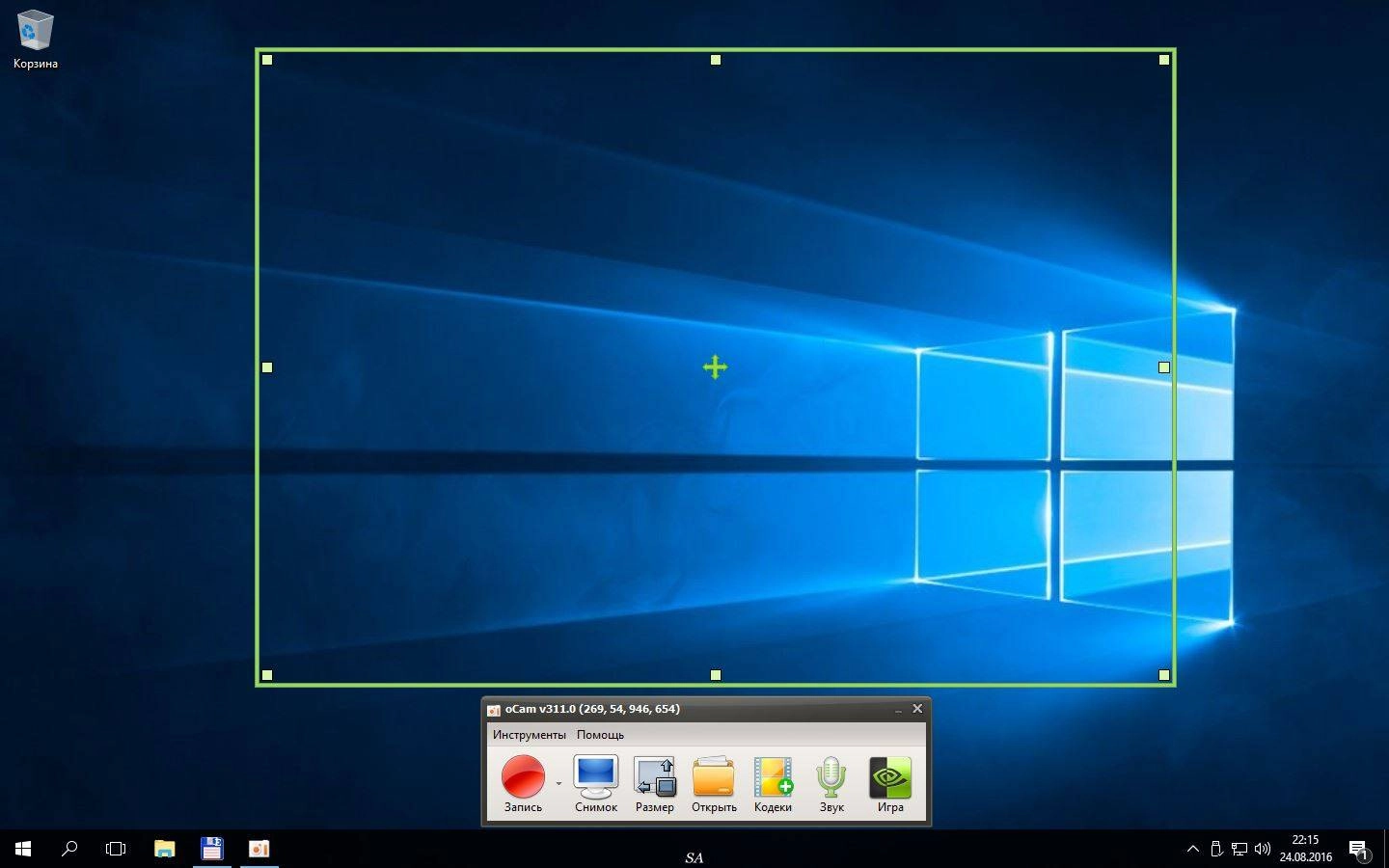The height and width of the screenshot is (868, 1389).
Task: Show hidden system tray icons
Action: 1193,849
